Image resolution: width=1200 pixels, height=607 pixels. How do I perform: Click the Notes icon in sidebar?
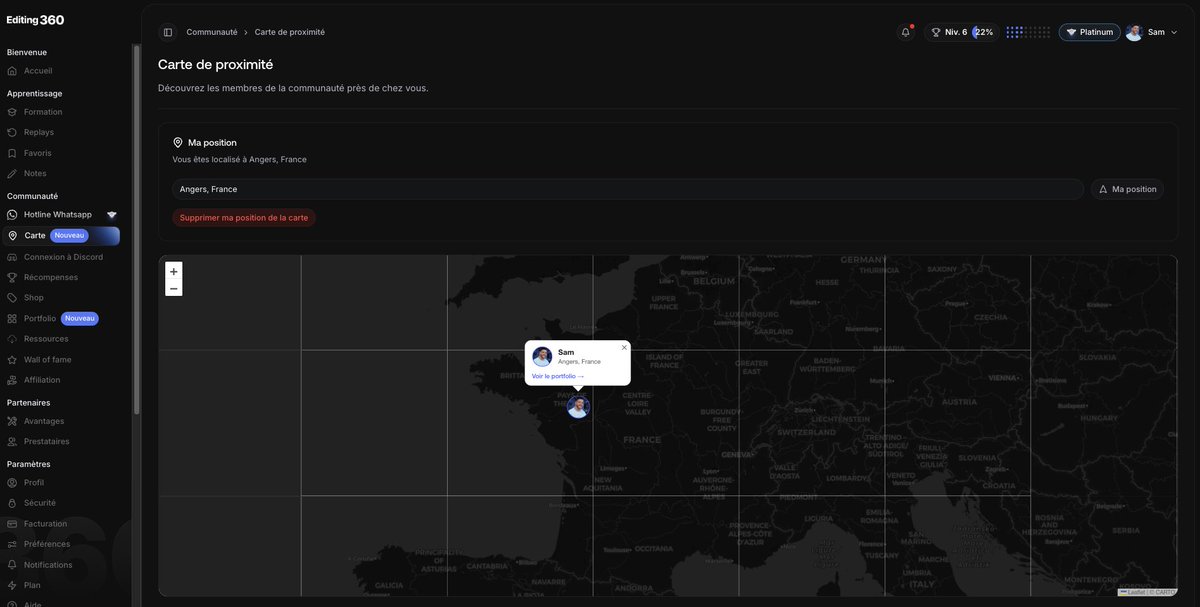(12, 173)
